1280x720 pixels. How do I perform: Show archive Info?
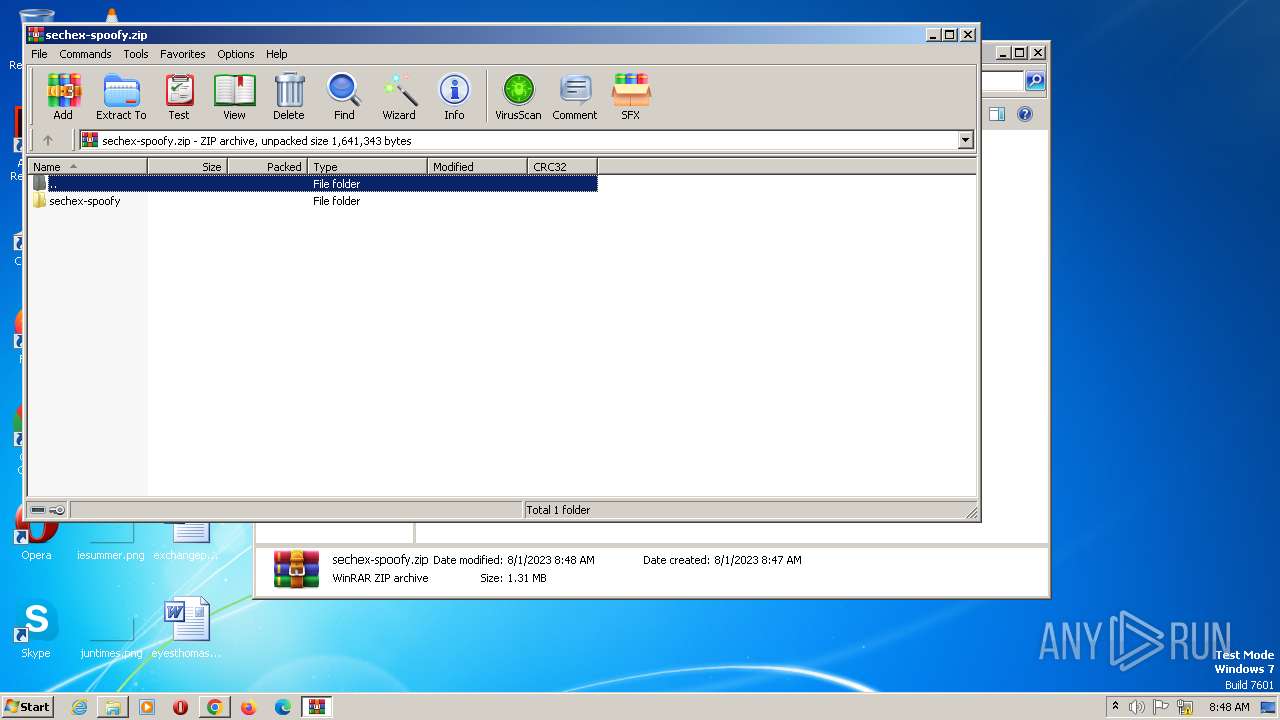pos(454,97)
